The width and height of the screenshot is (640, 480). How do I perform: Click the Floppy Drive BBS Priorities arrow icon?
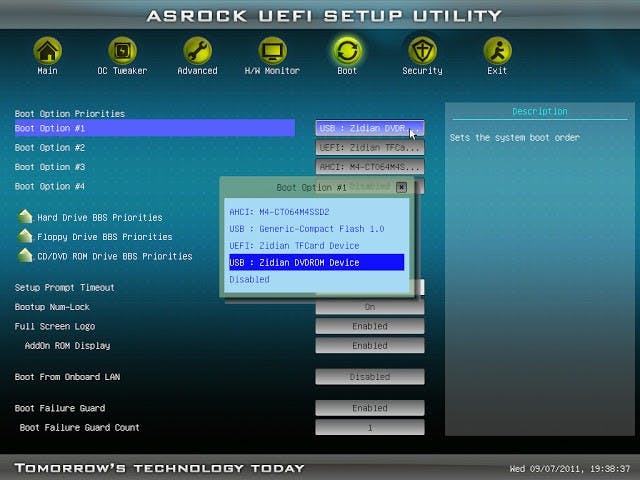coord(25,236)
